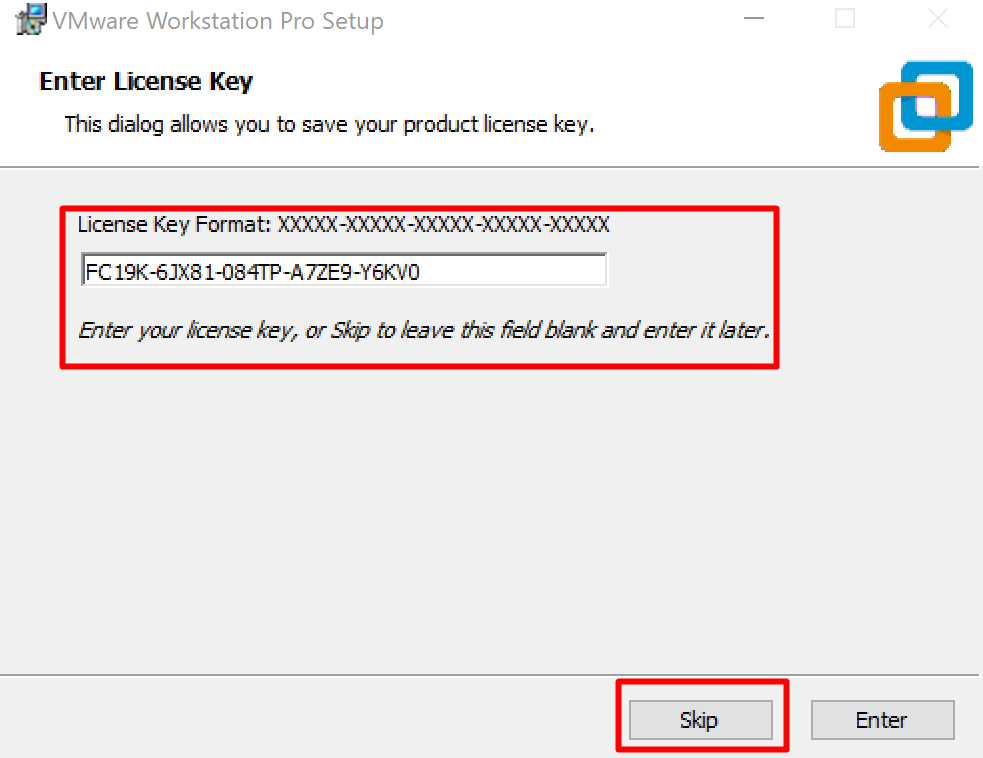The width and height of the screenshot is (983, 758).
Task: Click the VMware Workstation Pro Setup title text
Action: [217, 20]
